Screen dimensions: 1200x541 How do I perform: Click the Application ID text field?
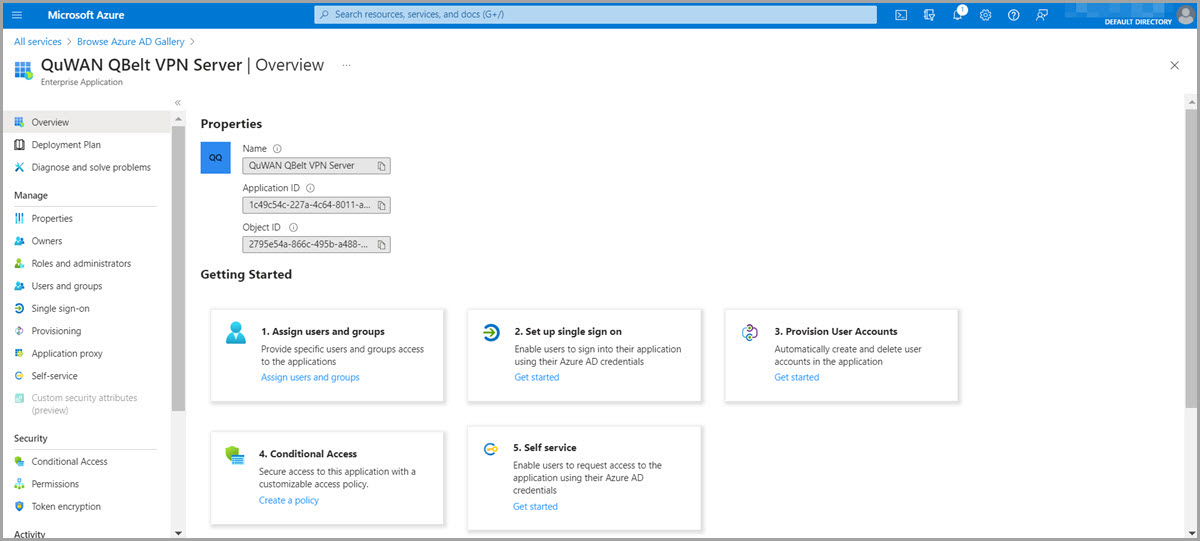click(316, 205)
